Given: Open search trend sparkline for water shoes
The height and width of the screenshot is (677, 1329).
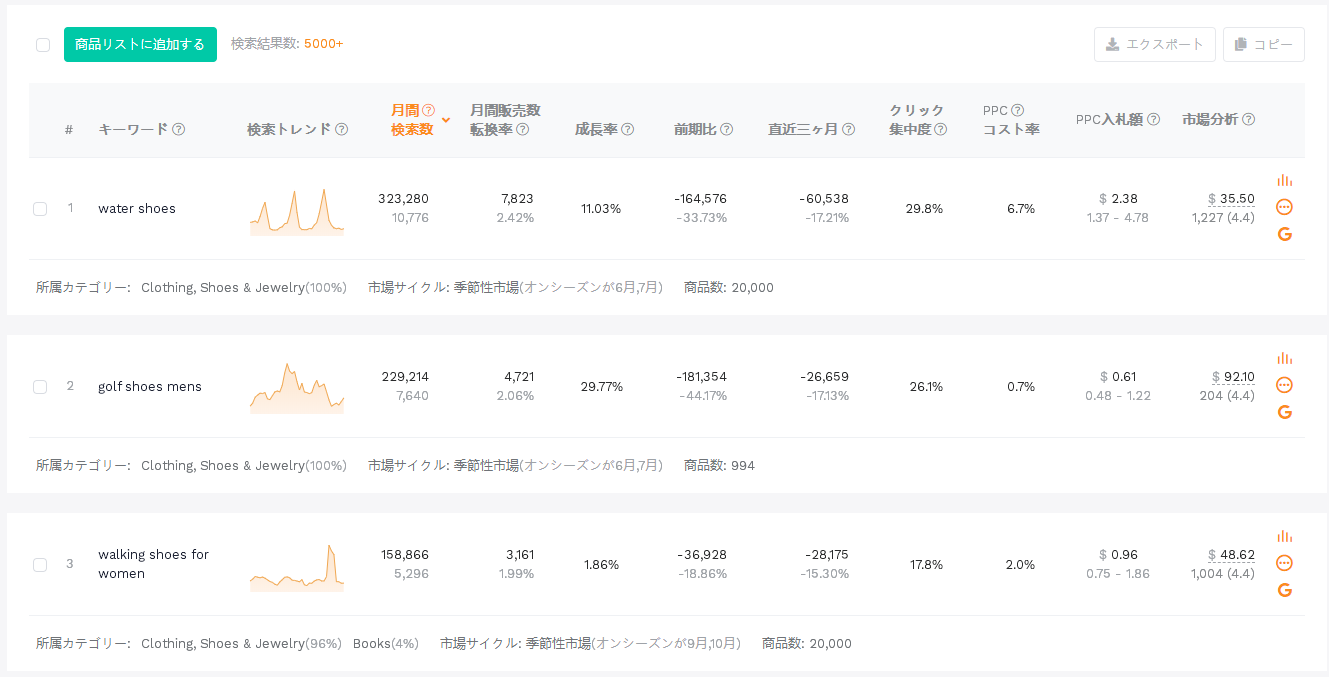Looking at the screenshot, I should coord(296,211).
